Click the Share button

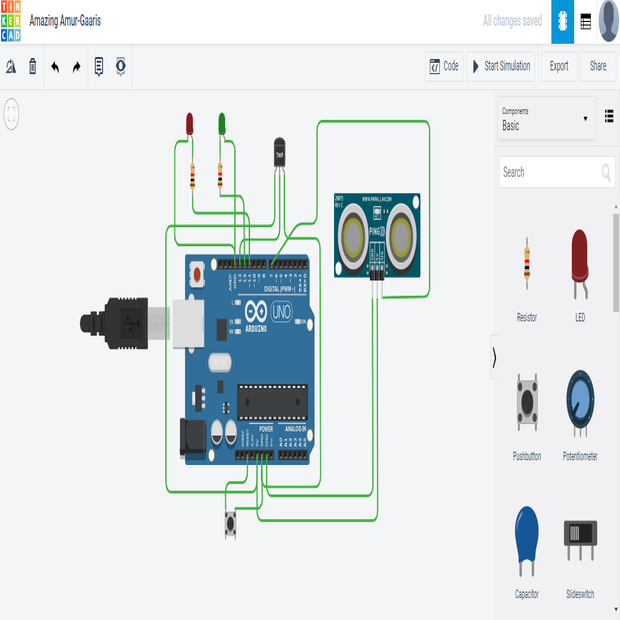coord(598,66)
